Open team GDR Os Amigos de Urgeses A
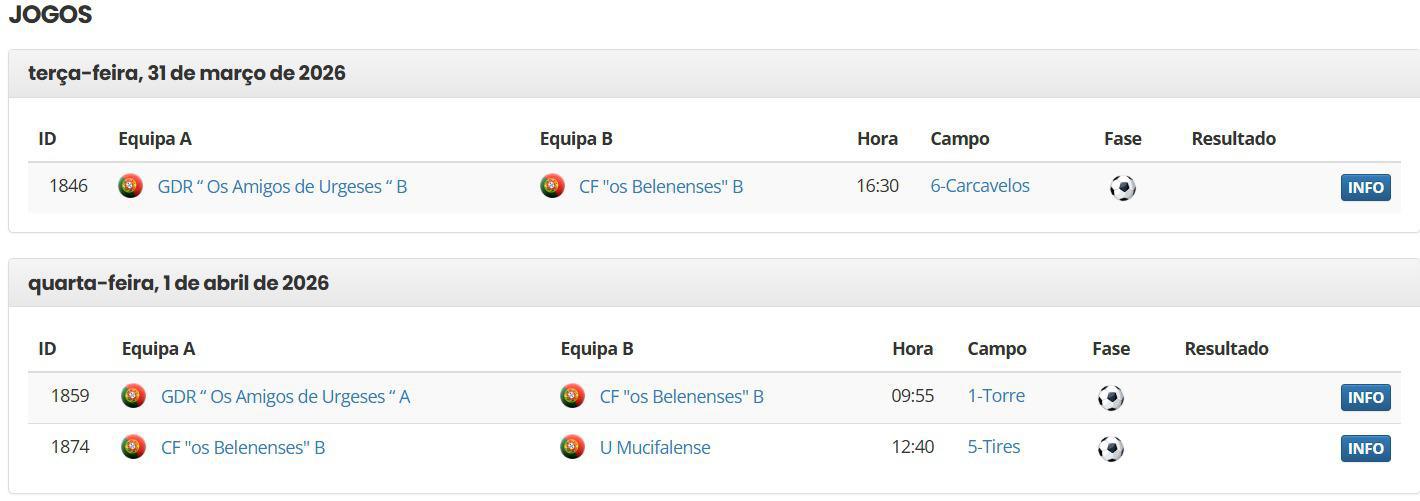The height and width of the screenshot is (501, 1420). point(285,397)
